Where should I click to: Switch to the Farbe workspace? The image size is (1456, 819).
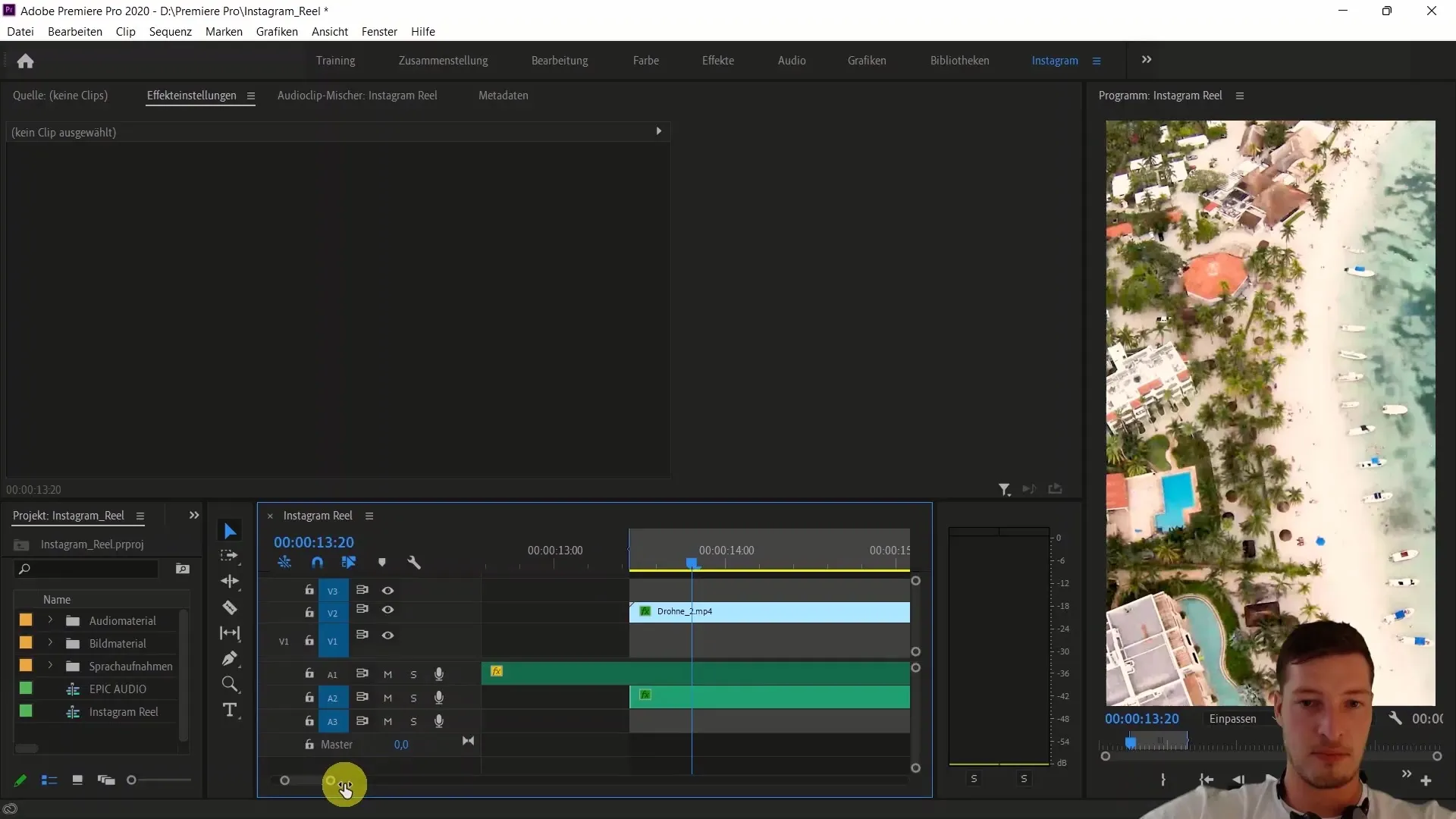[x=646, y=61]
